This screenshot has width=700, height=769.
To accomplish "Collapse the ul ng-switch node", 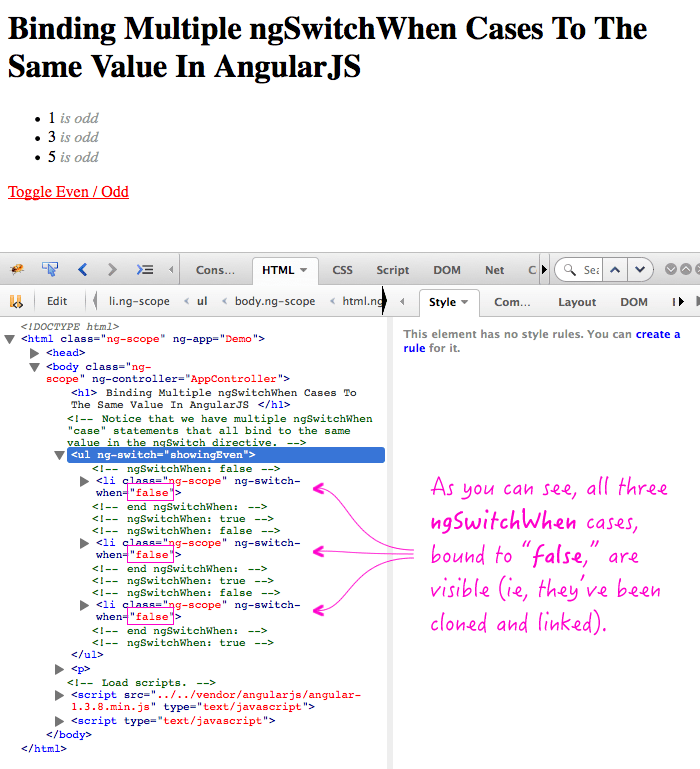I will 59,456.
